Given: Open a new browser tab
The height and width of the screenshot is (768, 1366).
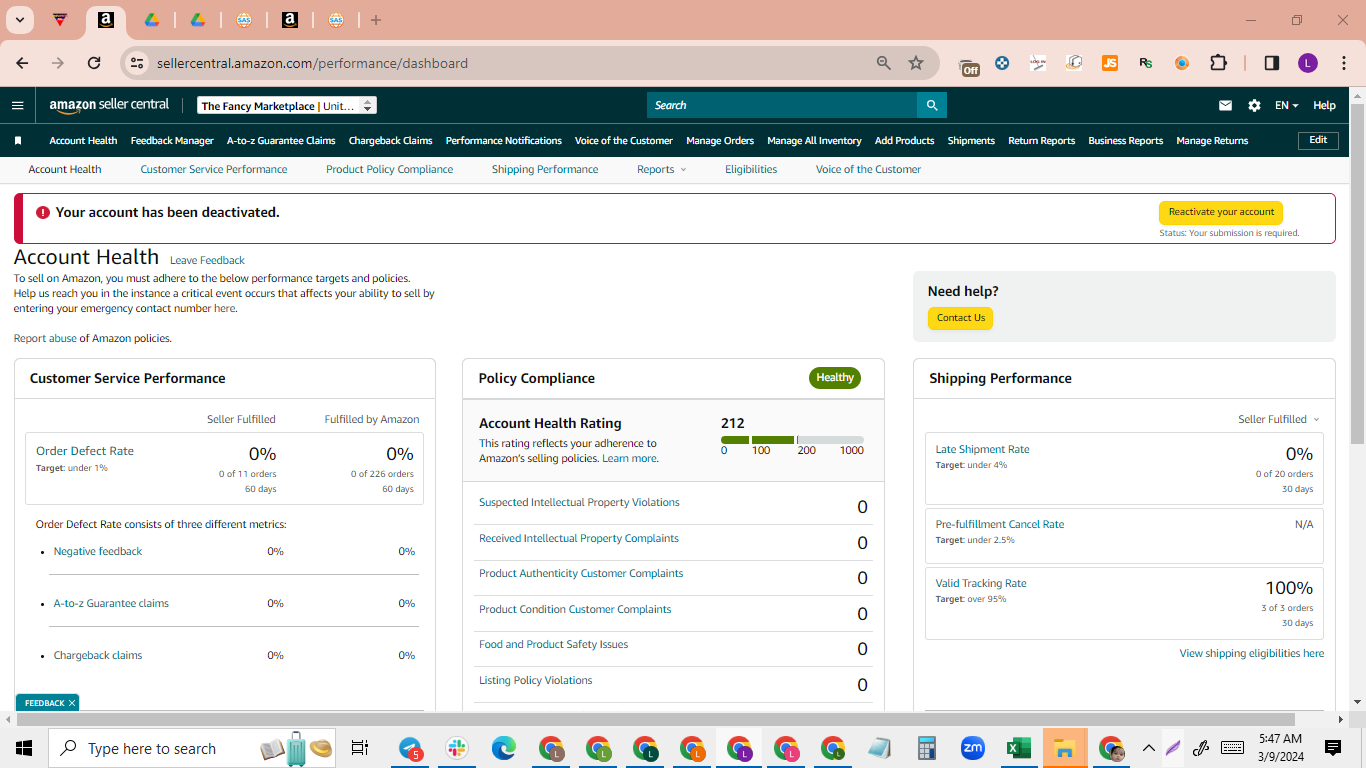Looking at the screenshot, I should tap(375, 20).
